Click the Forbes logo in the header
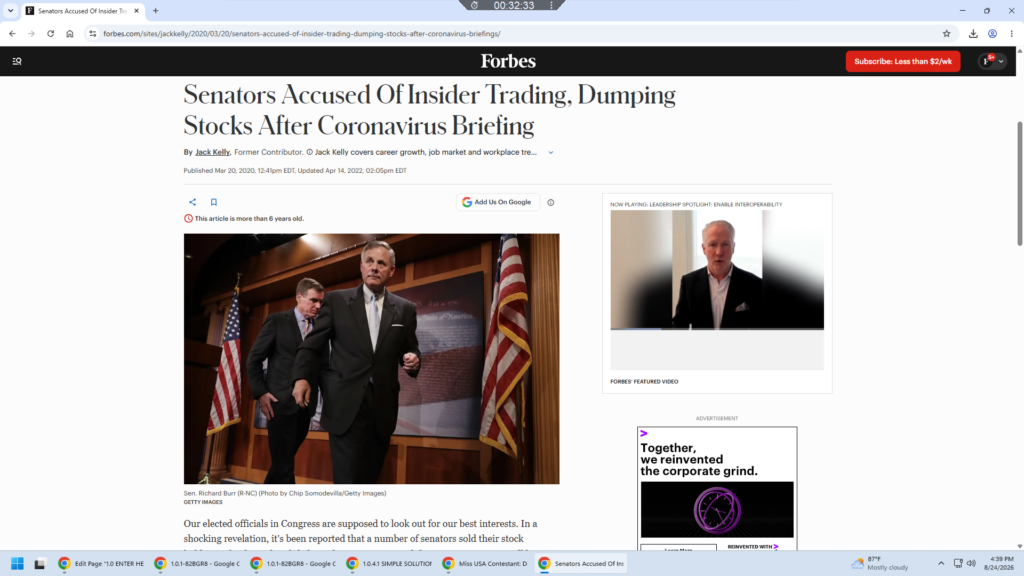 [508, 61]
